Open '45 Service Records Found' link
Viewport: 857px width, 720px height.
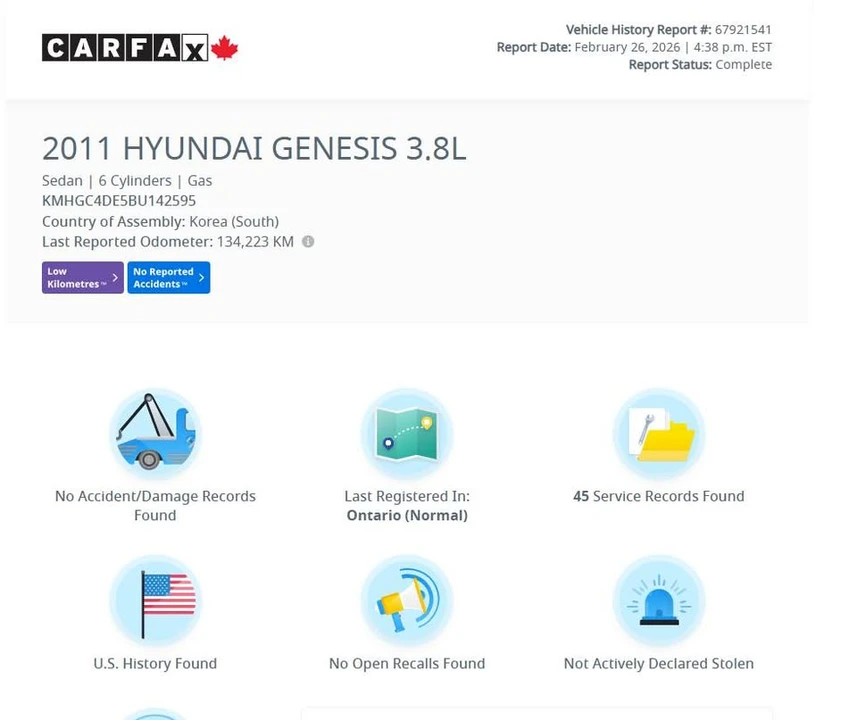pyautogui.click(x=659, y=496)
